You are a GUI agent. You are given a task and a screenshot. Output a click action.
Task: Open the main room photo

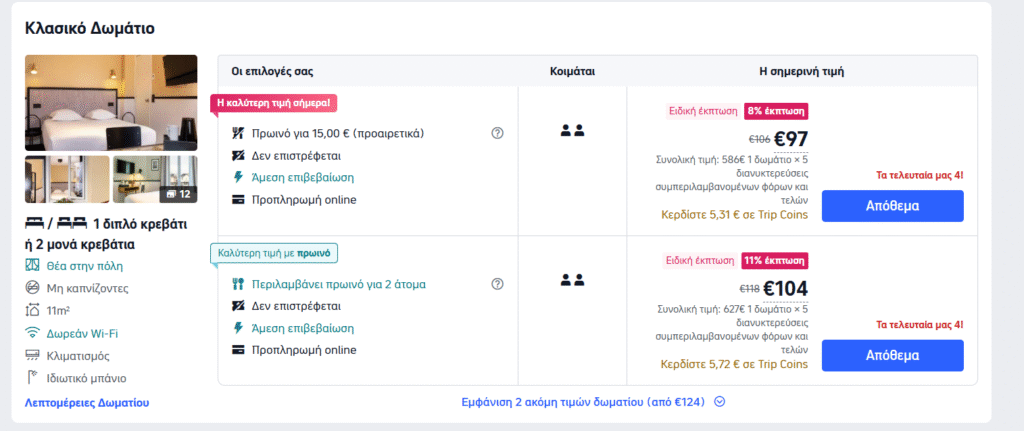coord(111,102)
